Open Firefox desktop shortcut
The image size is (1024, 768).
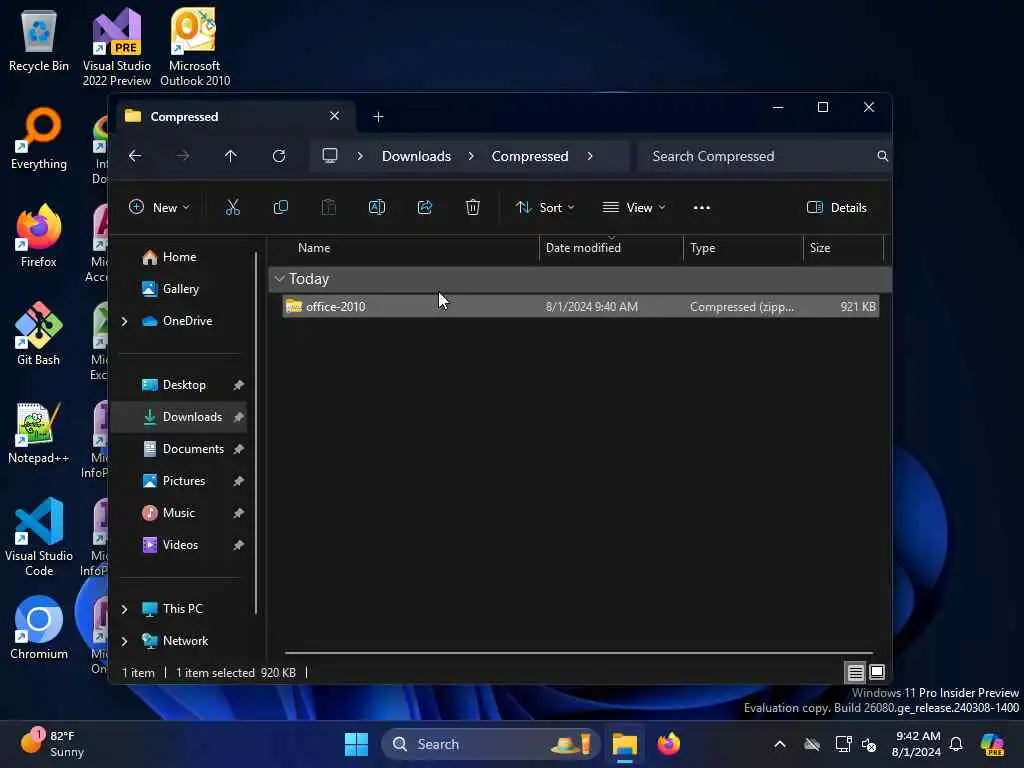(x=39, y=236)
